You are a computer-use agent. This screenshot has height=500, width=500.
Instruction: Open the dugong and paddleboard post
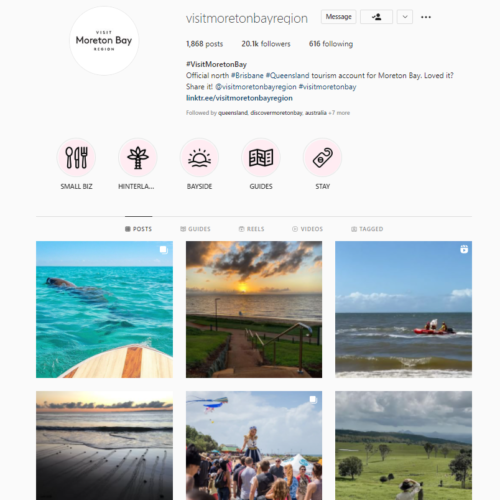point(104,309)
